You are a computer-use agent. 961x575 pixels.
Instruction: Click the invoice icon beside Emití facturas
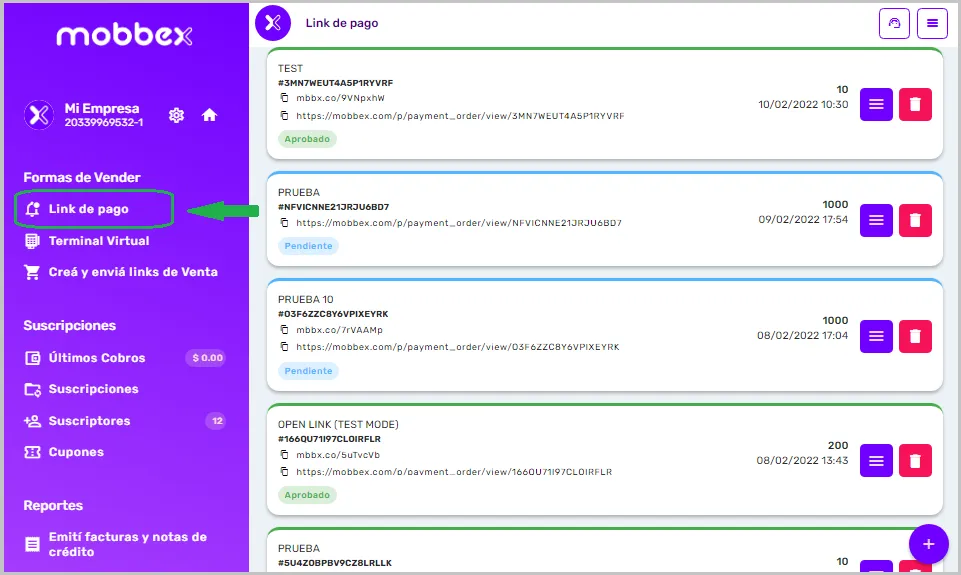tap(32, 544)
